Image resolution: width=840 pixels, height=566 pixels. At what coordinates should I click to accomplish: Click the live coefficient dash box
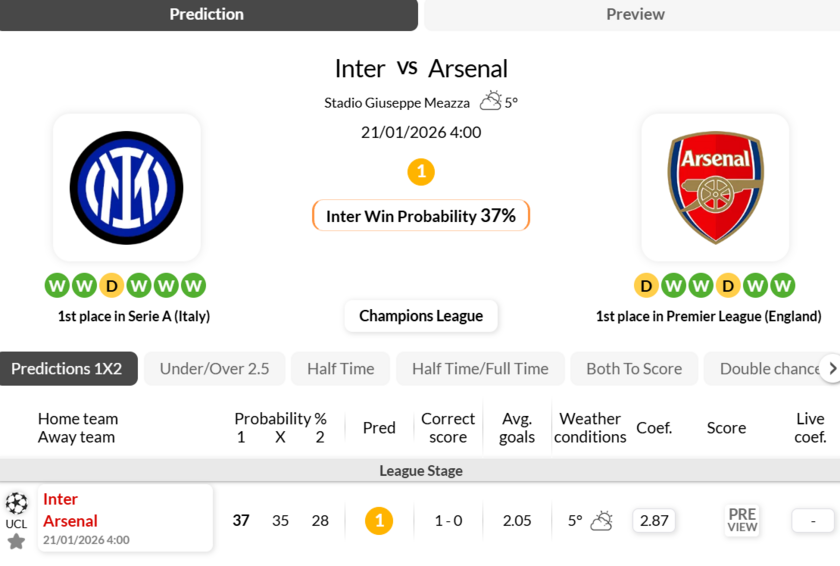(813, 521)
